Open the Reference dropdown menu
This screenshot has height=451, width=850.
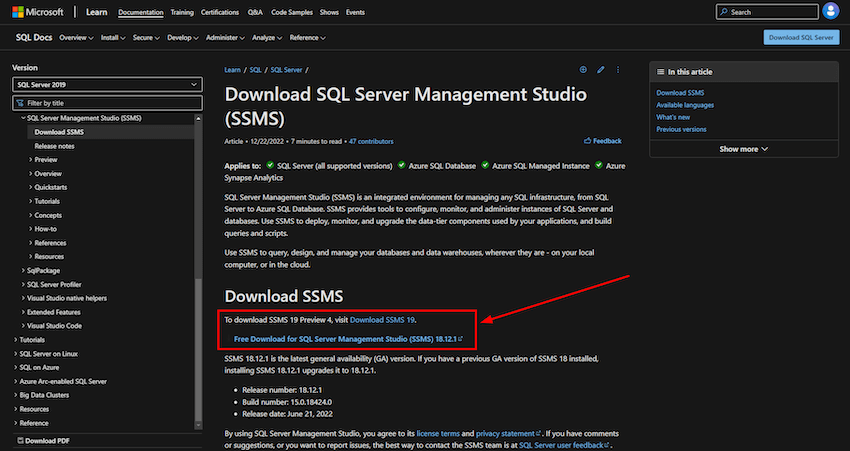point(307,38)
